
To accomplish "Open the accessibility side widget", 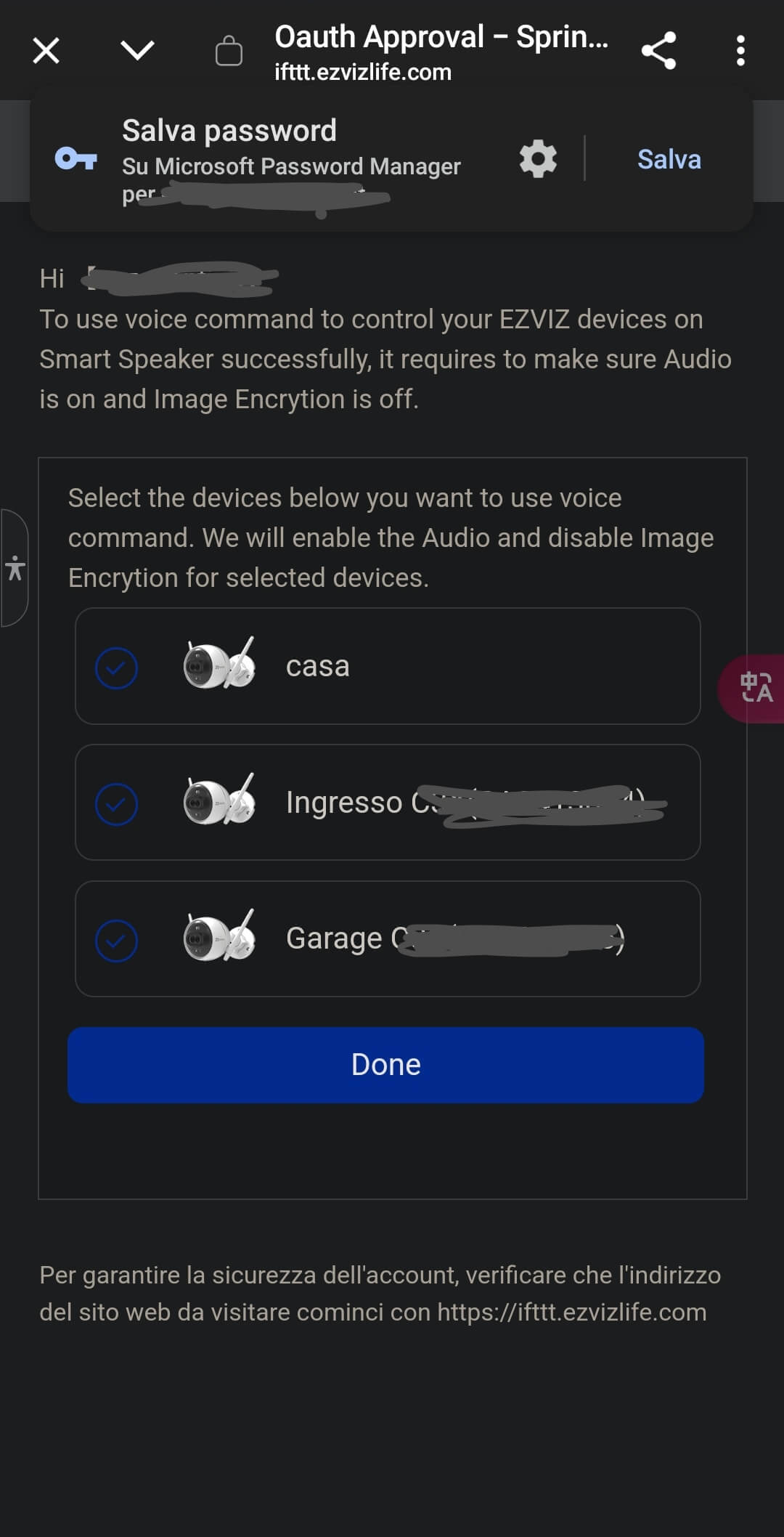I will [15, 568].
